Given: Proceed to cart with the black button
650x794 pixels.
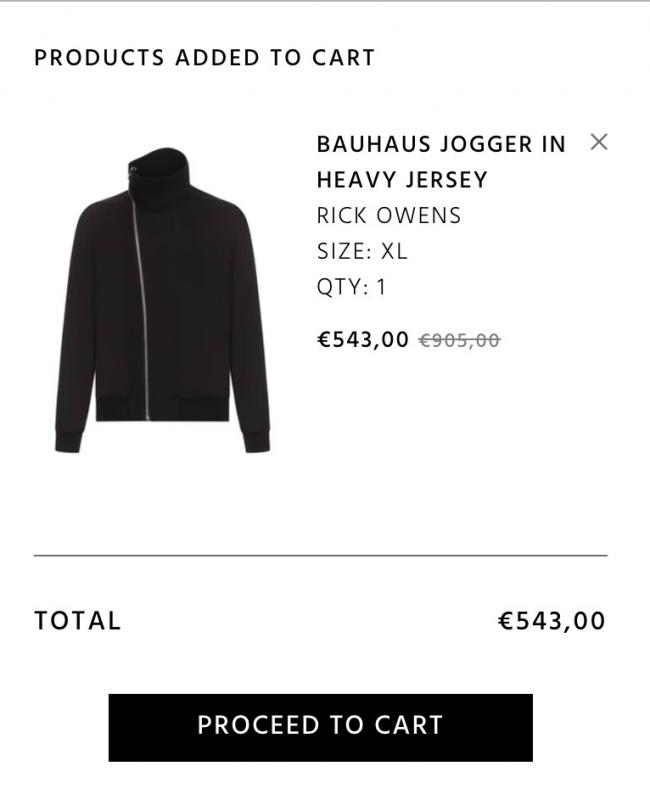Looking at the screenshot, I should [x=320, y=728].
